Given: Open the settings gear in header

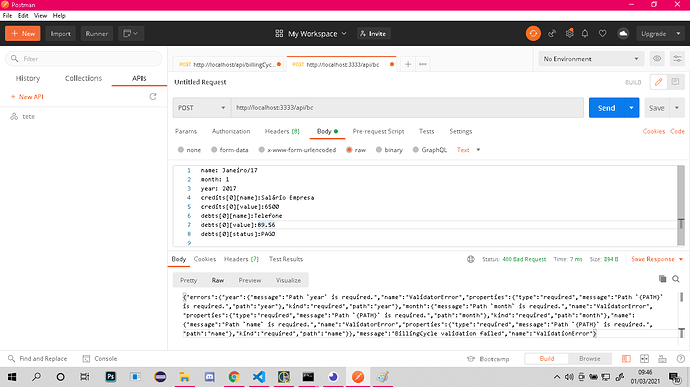Looking at the screenshot, I should (x=569, y=33).
